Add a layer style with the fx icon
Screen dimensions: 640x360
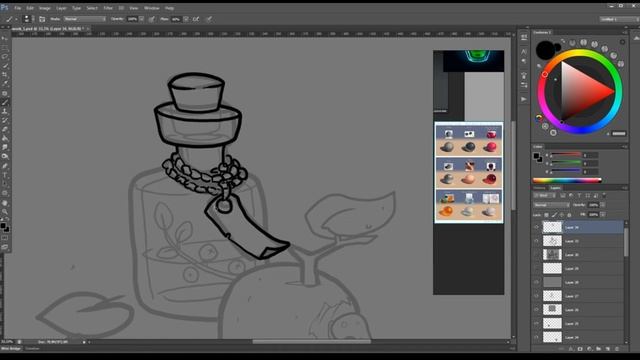point(571,349)
